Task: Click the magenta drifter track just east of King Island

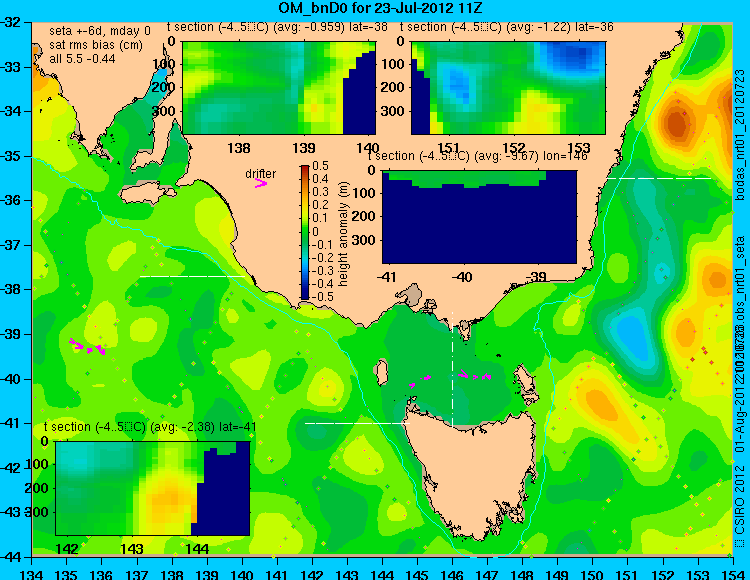Action: pos(420,382)
